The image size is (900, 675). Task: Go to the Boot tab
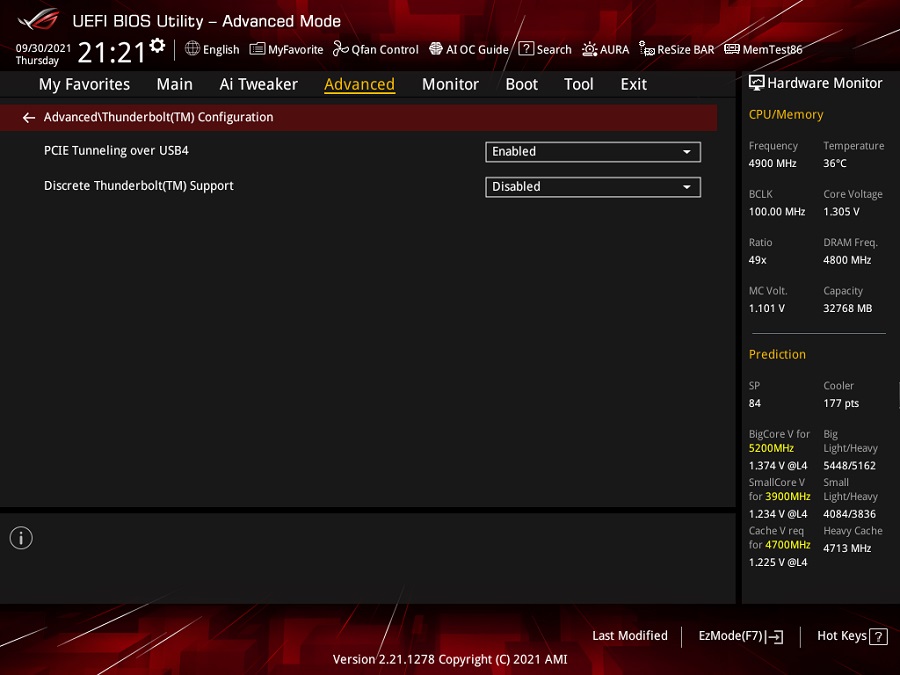click(521, 84)
